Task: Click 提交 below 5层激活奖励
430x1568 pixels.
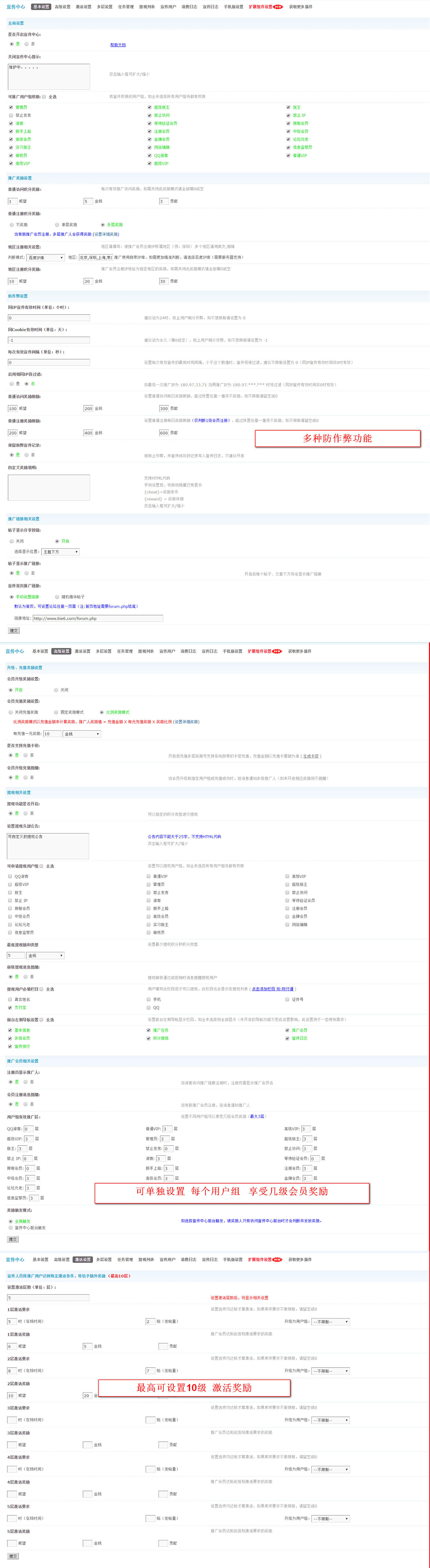Action: click(13, 1556)
